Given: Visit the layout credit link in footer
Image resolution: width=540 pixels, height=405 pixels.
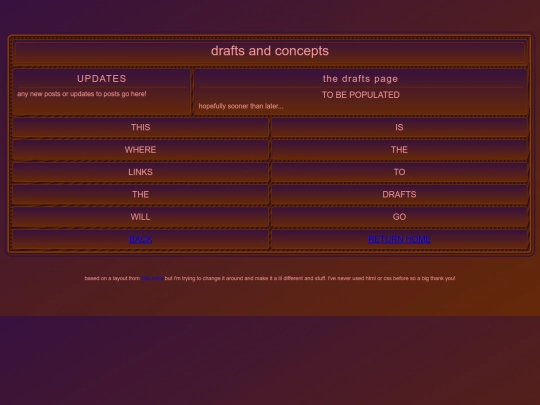Looking at the screenshot, I should coord(152,278).
